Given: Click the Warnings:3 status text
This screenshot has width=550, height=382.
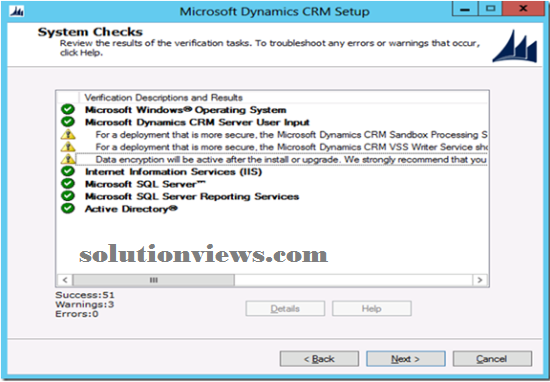Looking at the screenshot, I should pos(85,304).
